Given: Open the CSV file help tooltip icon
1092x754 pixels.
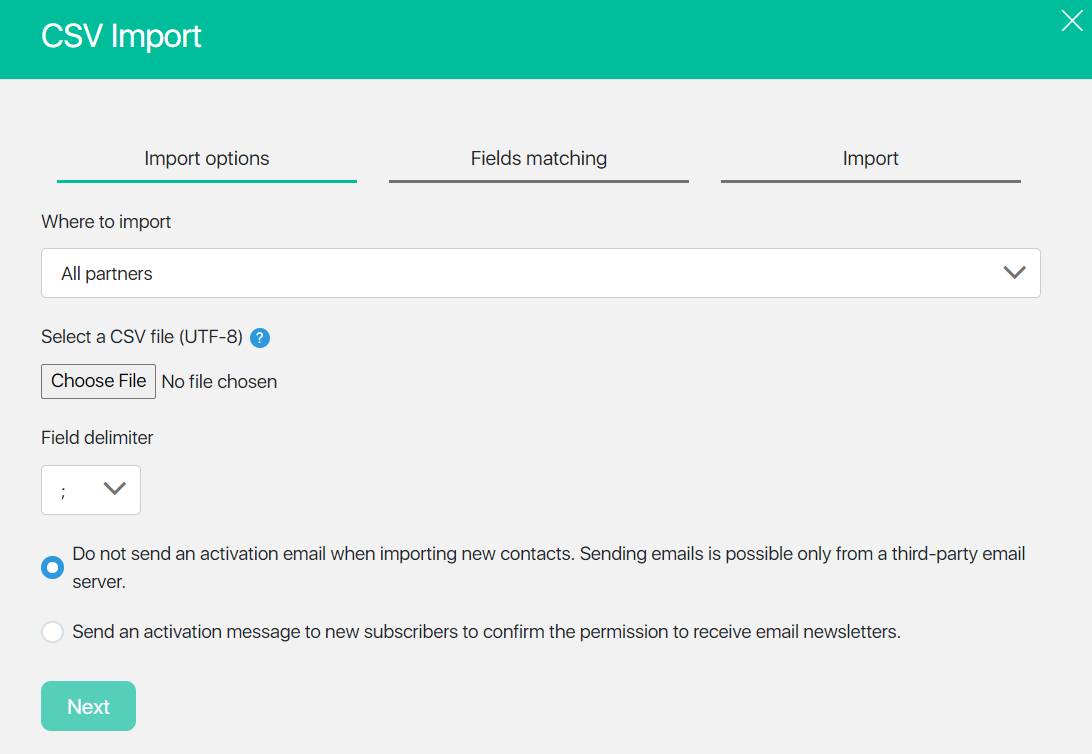Looking at the screenshot, I should [260, 338].
